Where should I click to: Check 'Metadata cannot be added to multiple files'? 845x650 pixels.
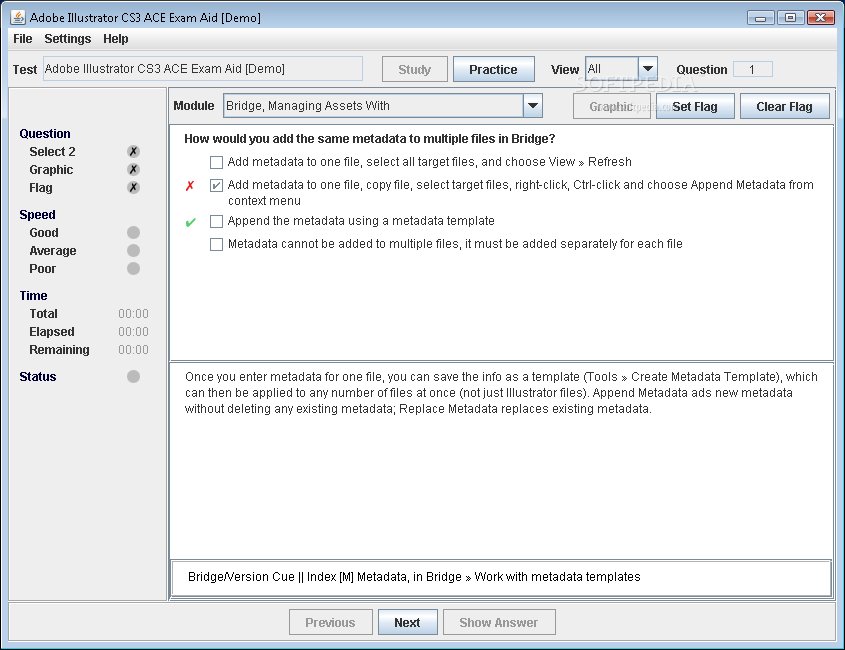(x=216, y=245)
